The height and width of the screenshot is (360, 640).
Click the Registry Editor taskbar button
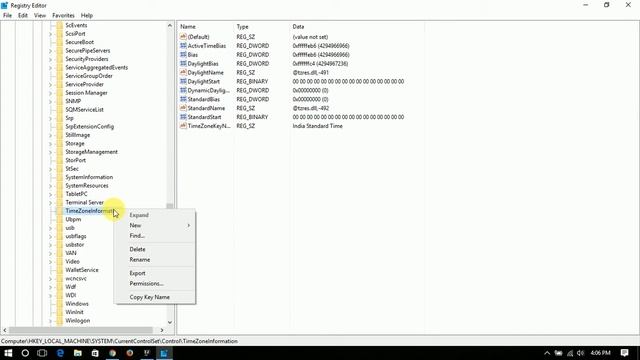click(x=164, y=353)
